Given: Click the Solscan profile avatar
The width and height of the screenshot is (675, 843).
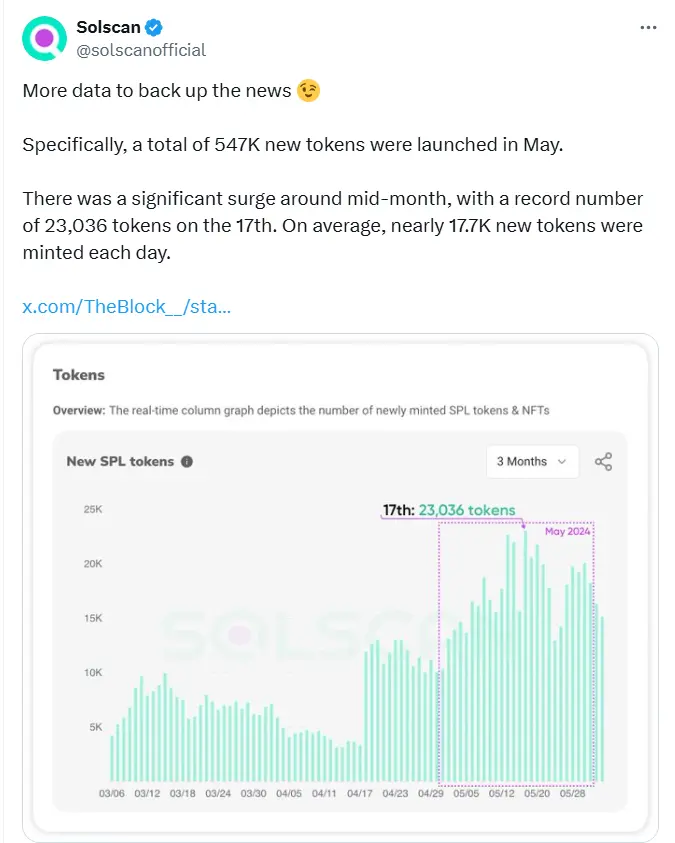Looking at the screenshot, I should (42, 38).
